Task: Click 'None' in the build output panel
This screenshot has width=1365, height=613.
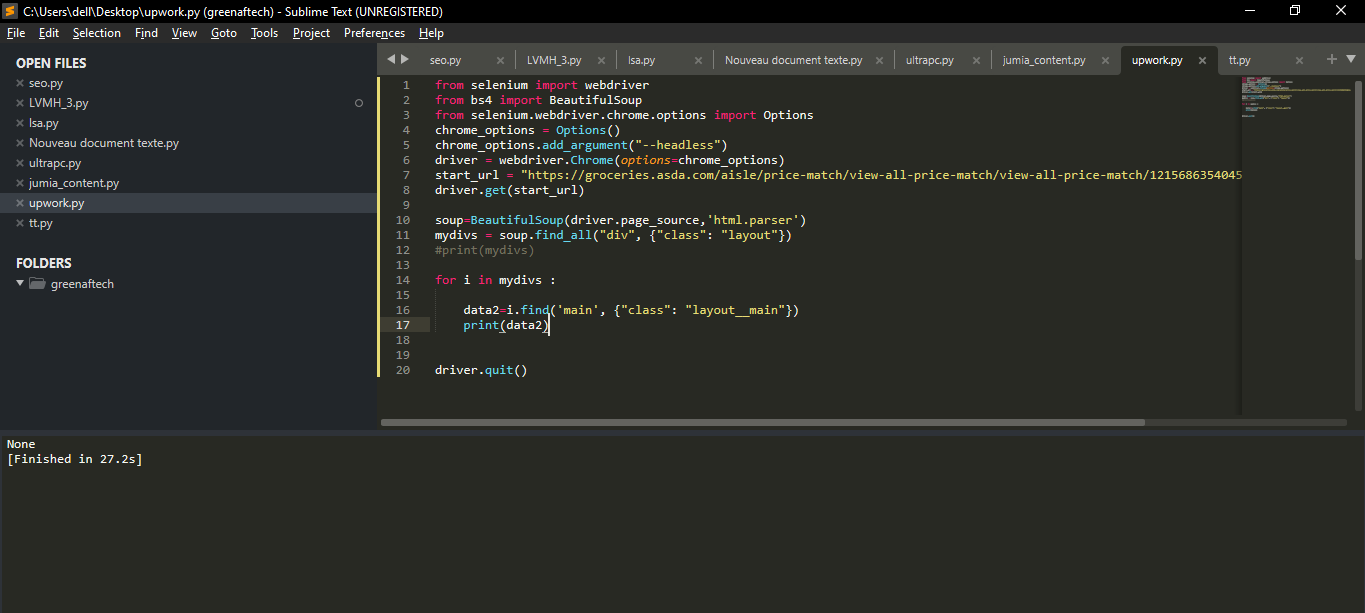Action: coord(21,444)
